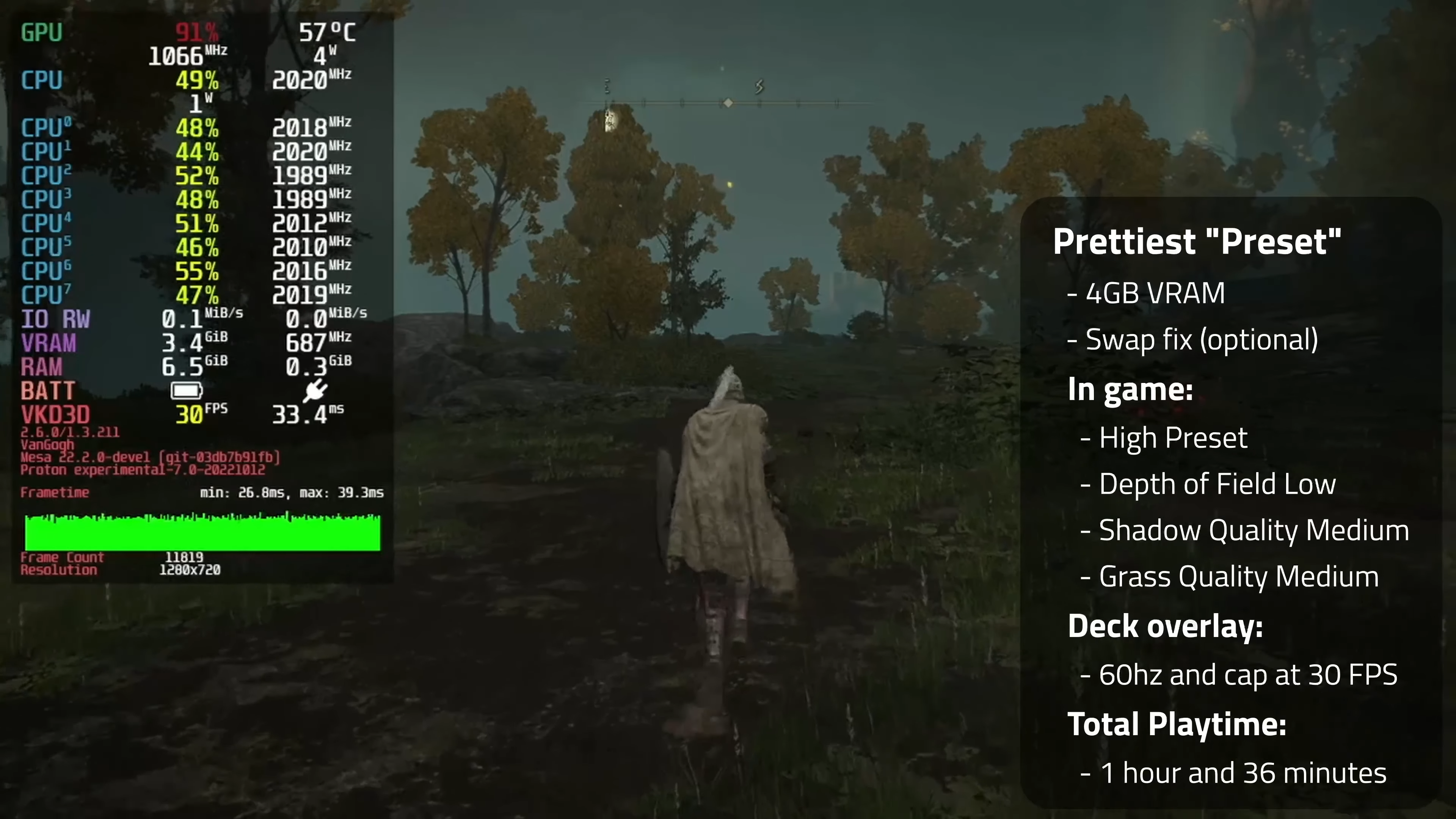Click the frametime graph waveform
The width and height of the screenshot is (1456, 819).
[x=200, y=530]
